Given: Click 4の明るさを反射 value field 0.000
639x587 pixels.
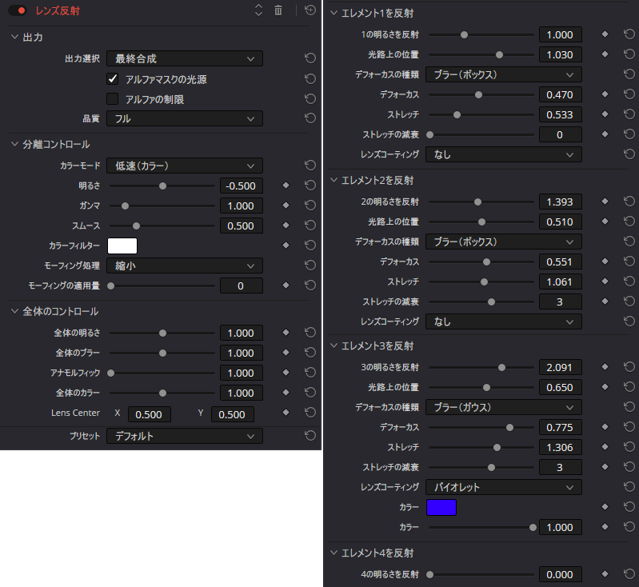Looking at the screenshot, I should 560,574.
